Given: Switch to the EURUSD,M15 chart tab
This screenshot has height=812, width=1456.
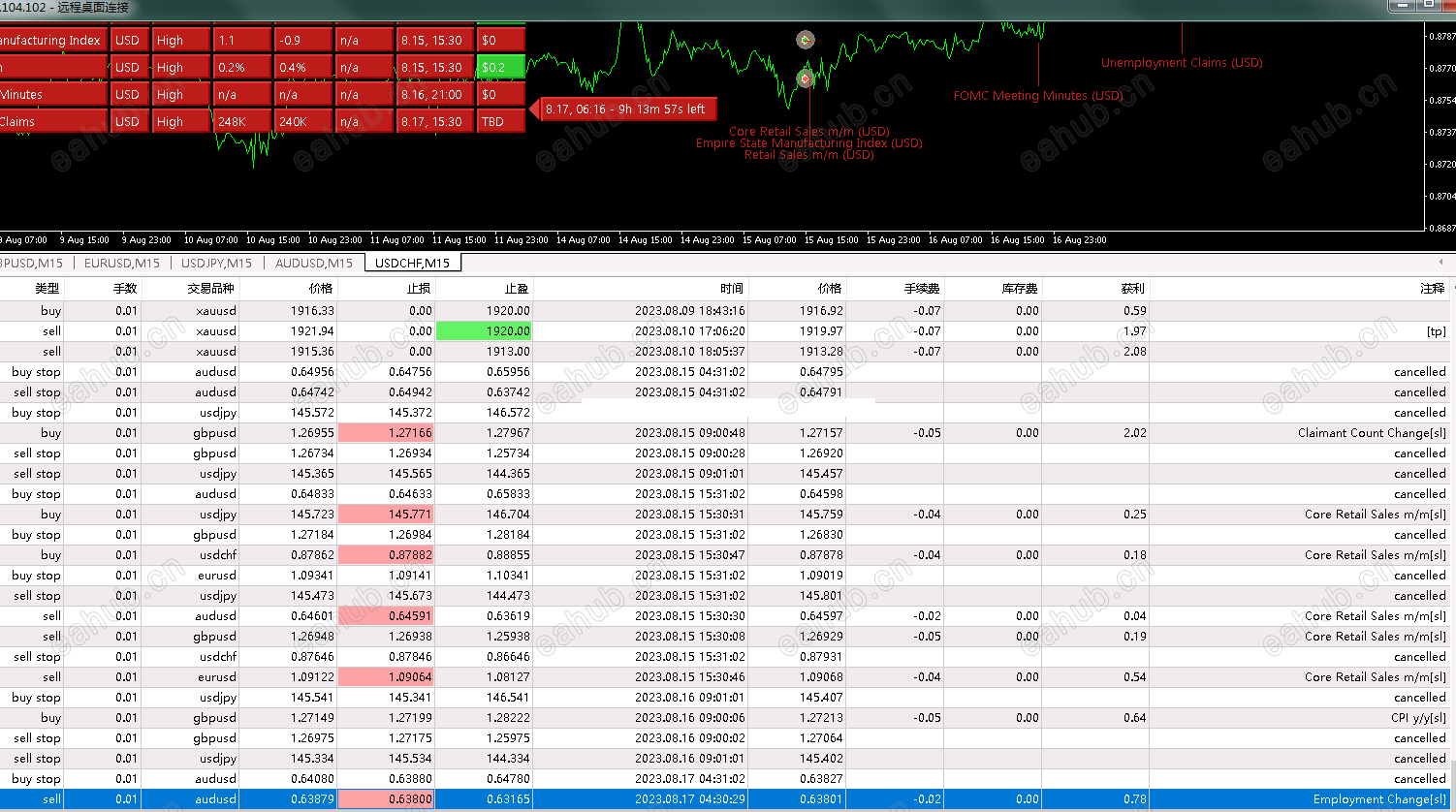Looking at the screenshot, I should (x=121, y=263).
